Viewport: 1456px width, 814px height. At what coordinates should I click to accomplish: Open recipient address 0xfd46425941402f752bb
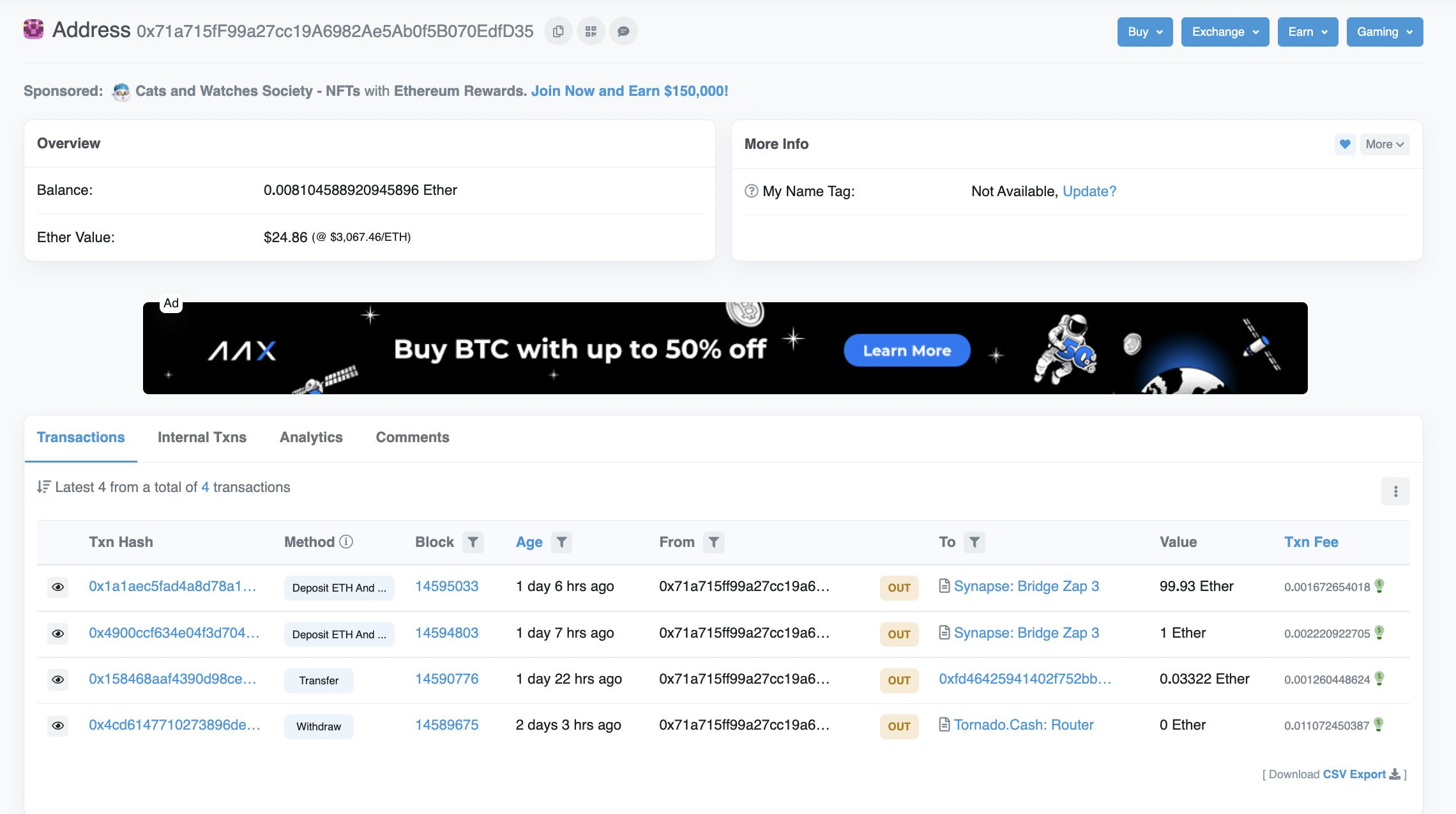coord(1025,679)
